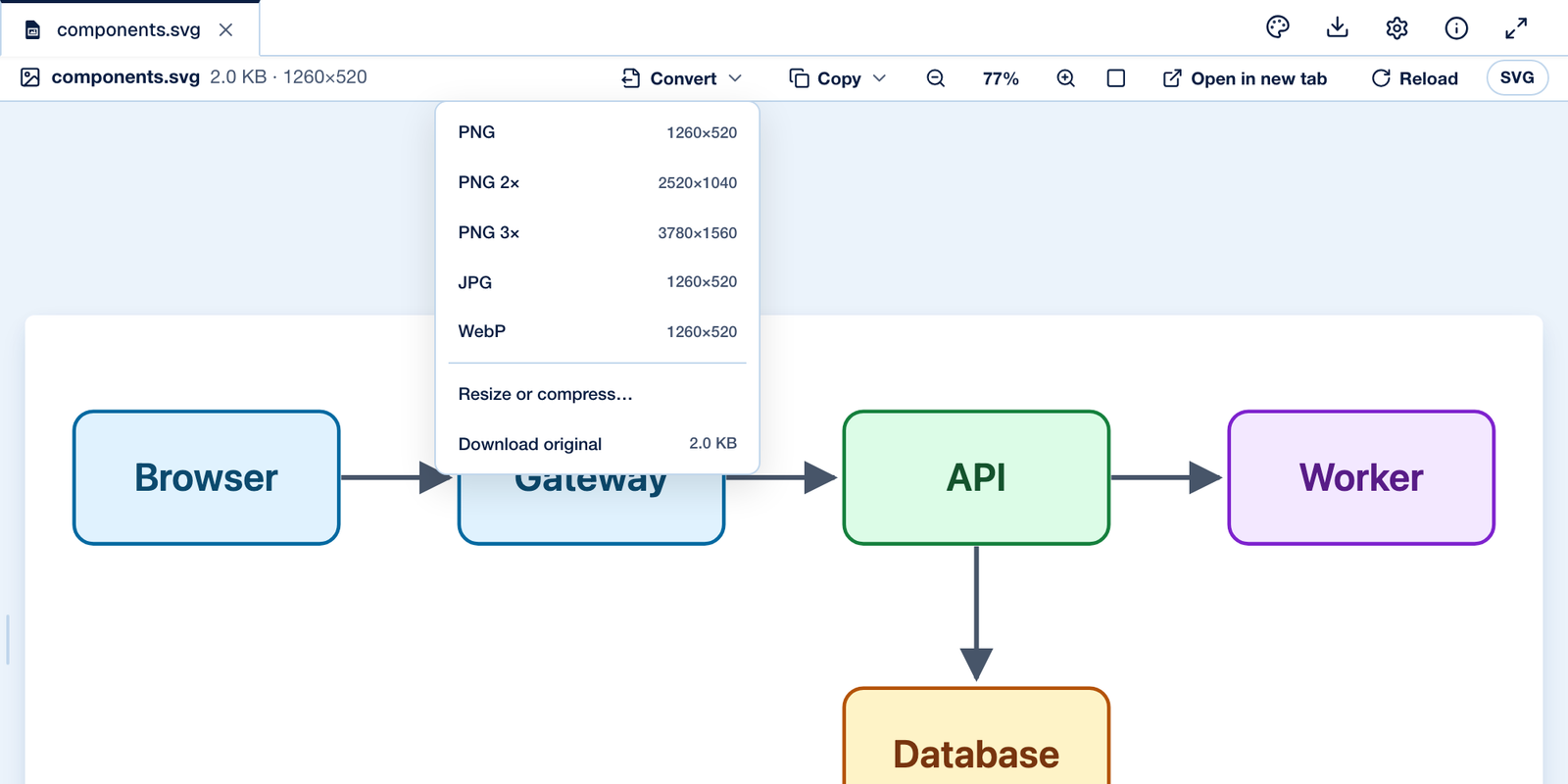Viewport: 1568px width, 784px height.
Task: Open the color theme palette icon
Action: (1278, 27)
